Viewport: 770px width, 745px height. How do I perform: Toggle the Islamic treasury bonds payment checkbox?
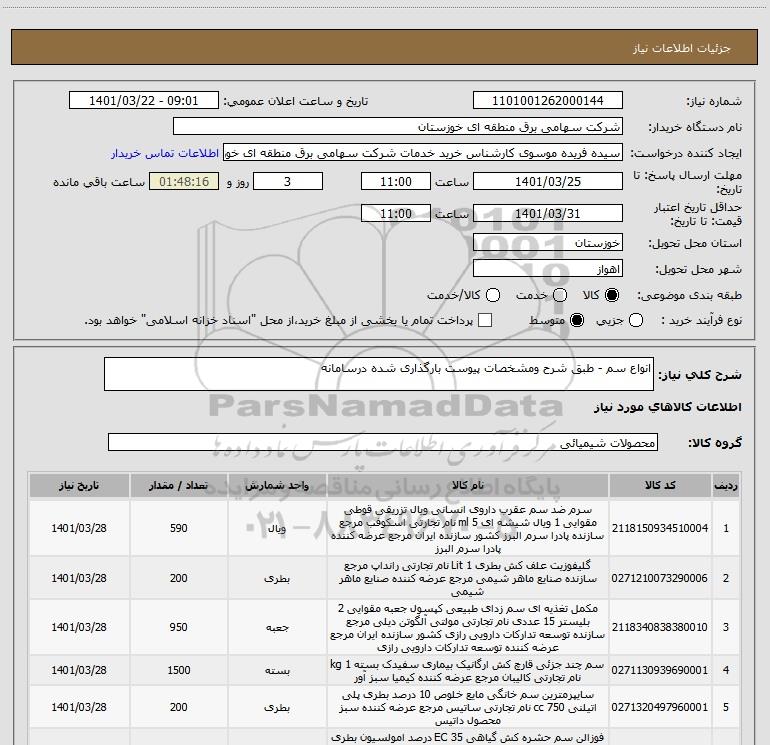click(x=485, y=320)
